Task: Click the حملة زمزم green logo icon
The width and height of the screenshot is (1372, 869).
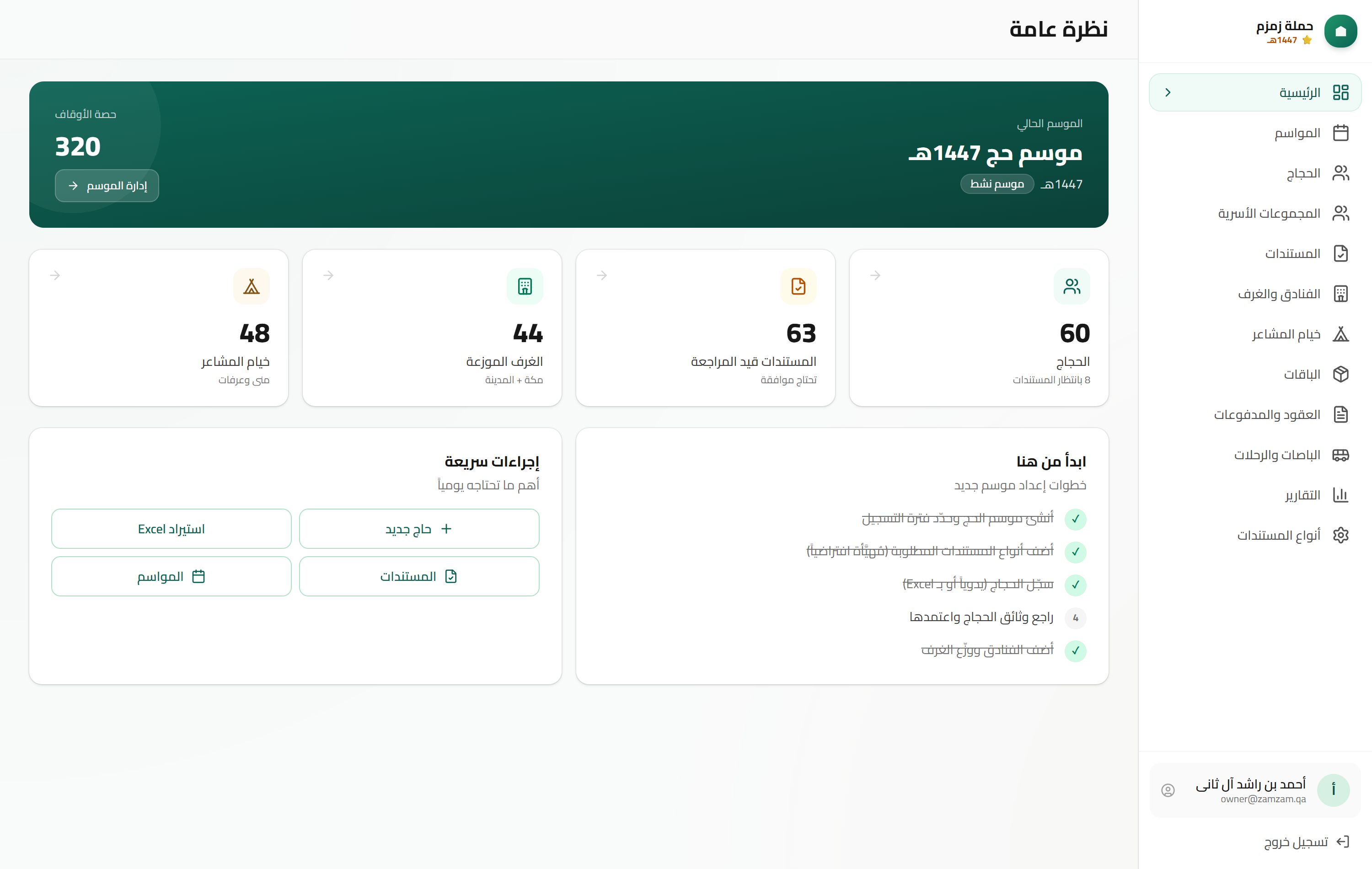Action: tap(1340, 31)
